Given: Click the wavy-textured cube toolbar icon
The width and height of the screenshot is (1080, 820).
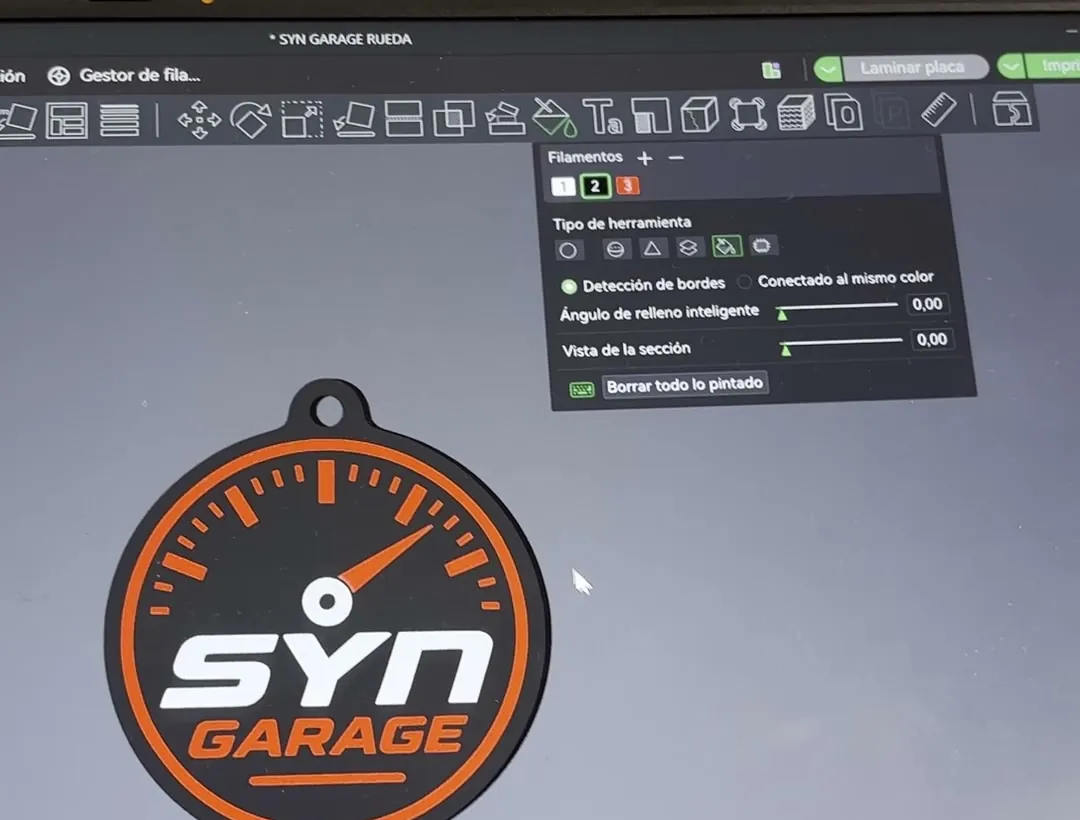Looking at the screenshot, I should point(796,113).
